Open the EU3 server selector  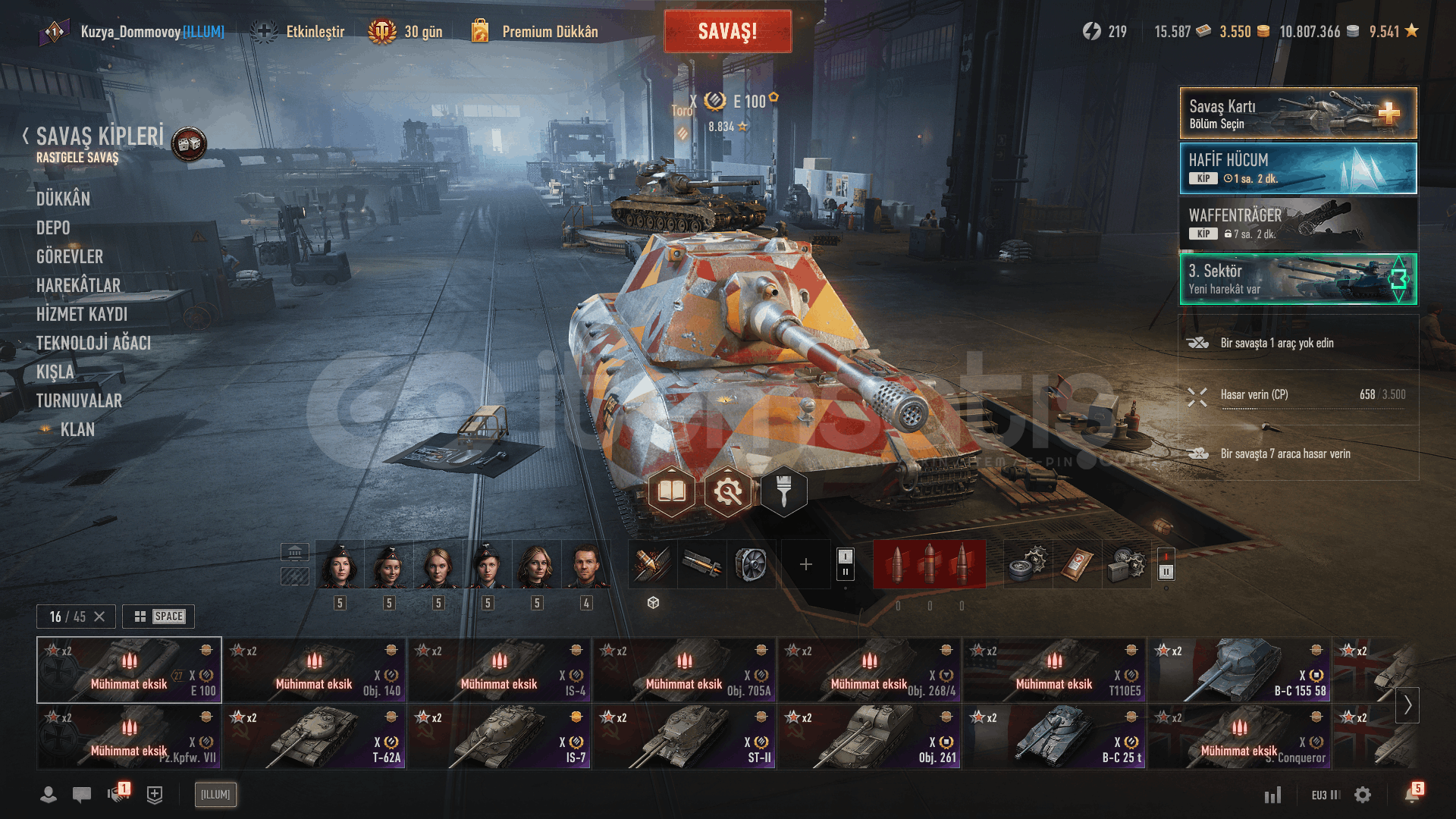[x=1326, y=795]
